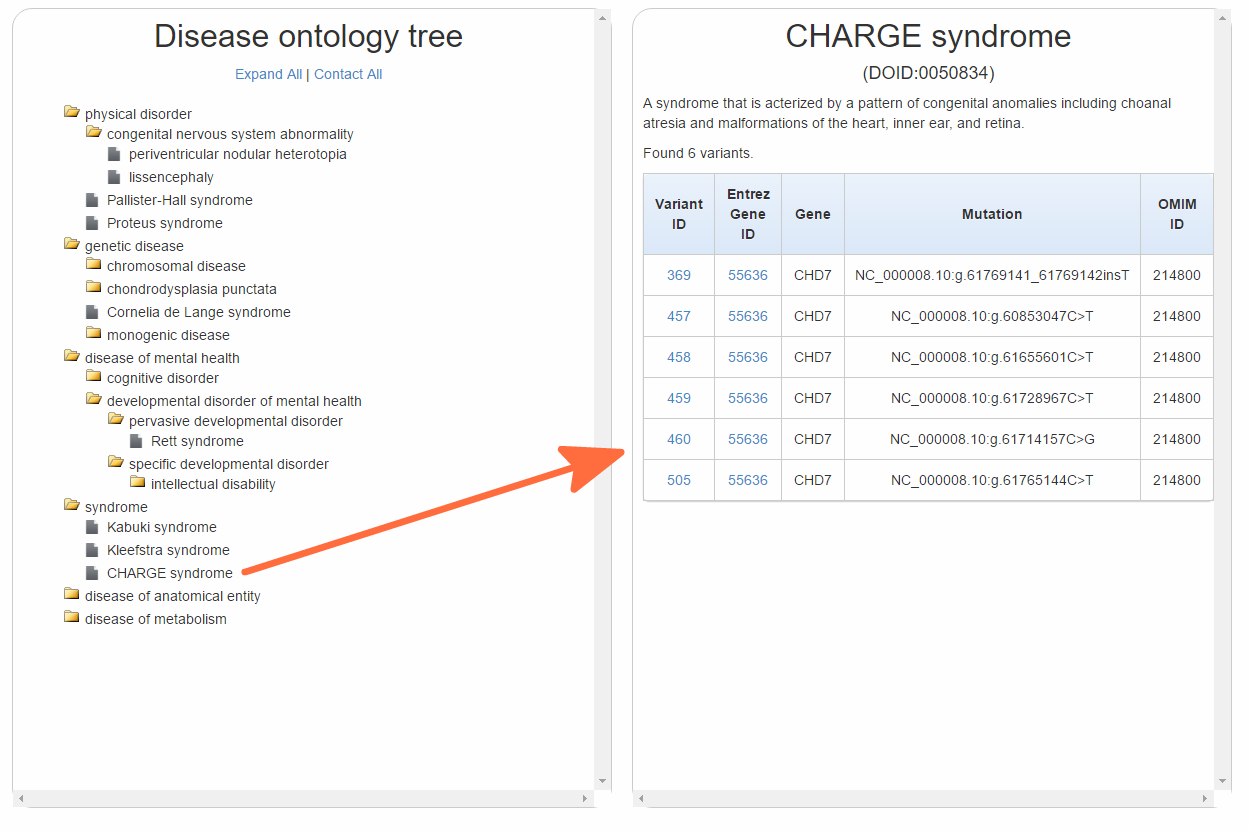This screenshot has height=831, width=1249.
Task: Click the Mutation column header
Action: coord(992,214)
